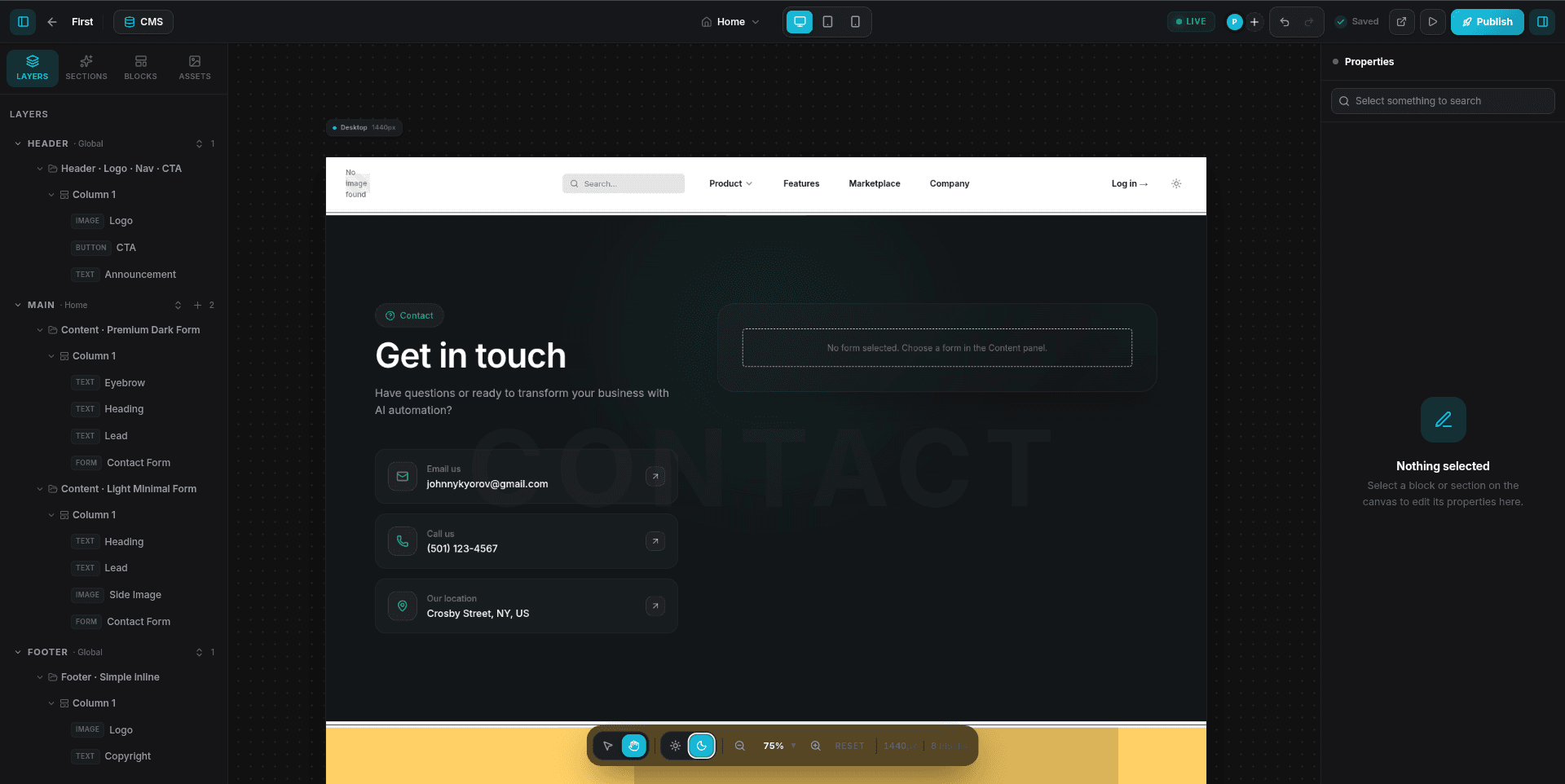Click the sun theme icon in page header
1565x784 pixels.
click(1176, 183)
